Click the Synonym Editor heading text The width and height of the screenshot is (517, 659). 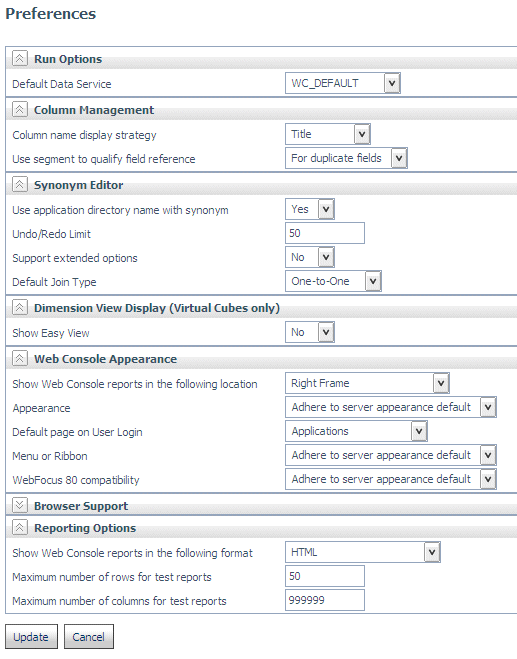pos(79,185)
